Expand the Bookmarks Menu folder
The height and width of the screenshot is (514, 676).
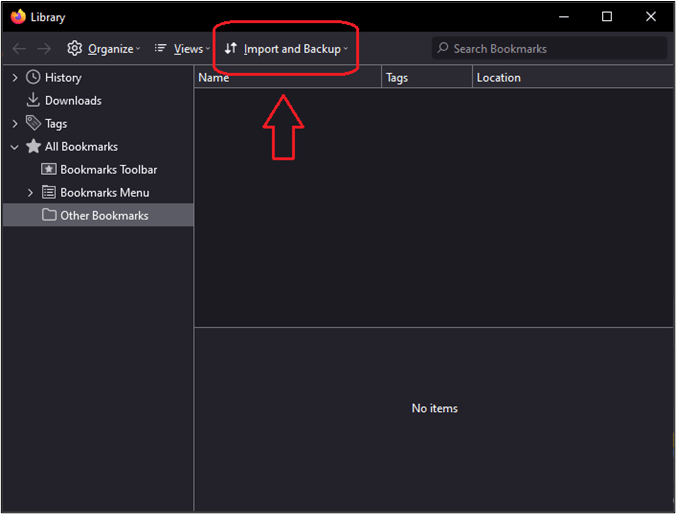point(30,193)
